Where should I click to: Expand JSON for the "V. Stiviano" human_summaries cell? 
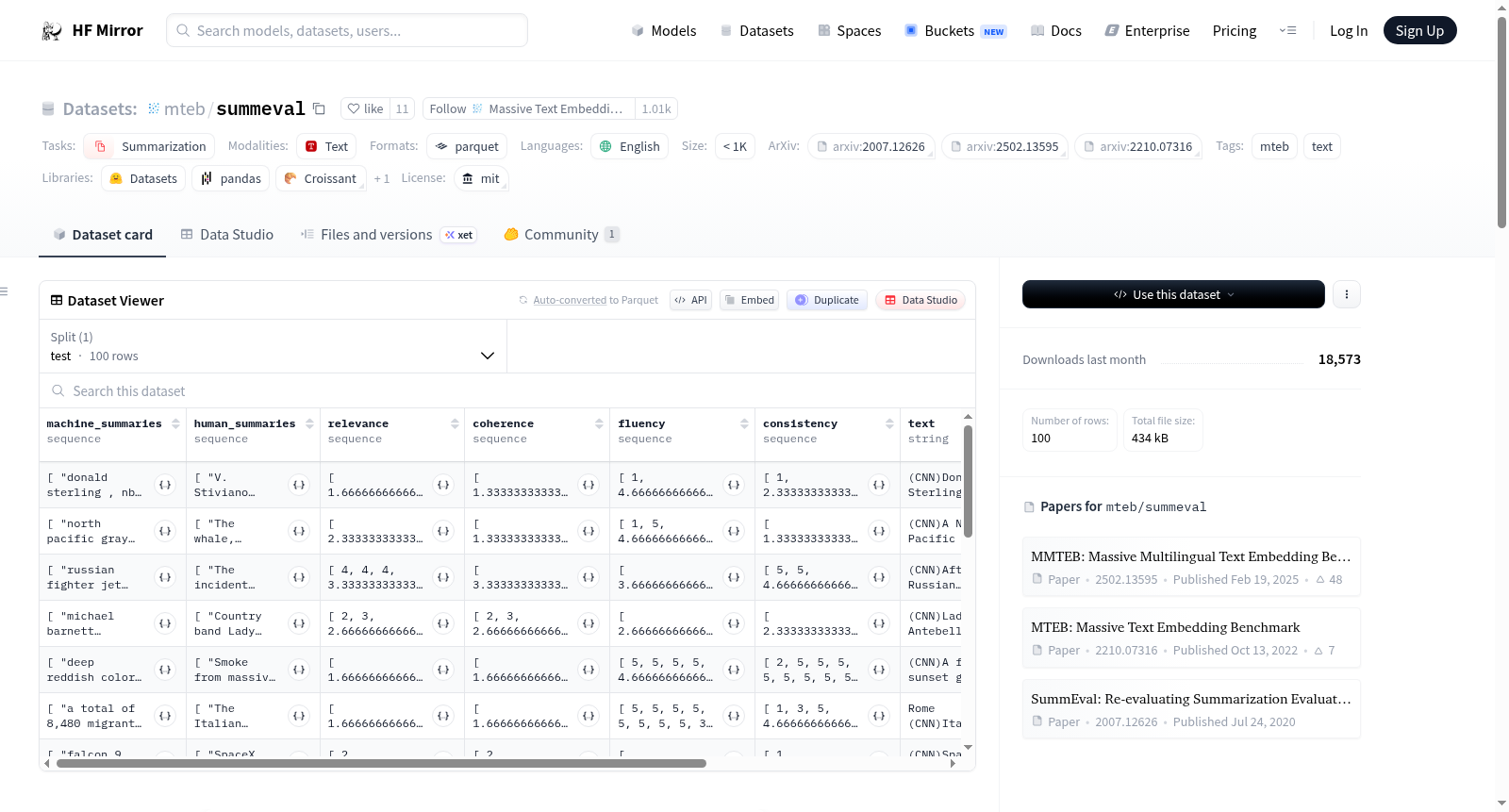pos(299,485)
